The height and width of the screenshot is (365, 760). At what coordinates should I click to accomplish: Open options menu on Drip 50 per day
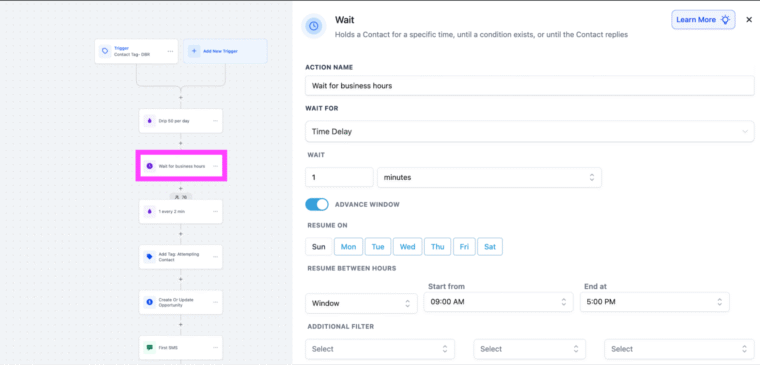tap(215, 121)
